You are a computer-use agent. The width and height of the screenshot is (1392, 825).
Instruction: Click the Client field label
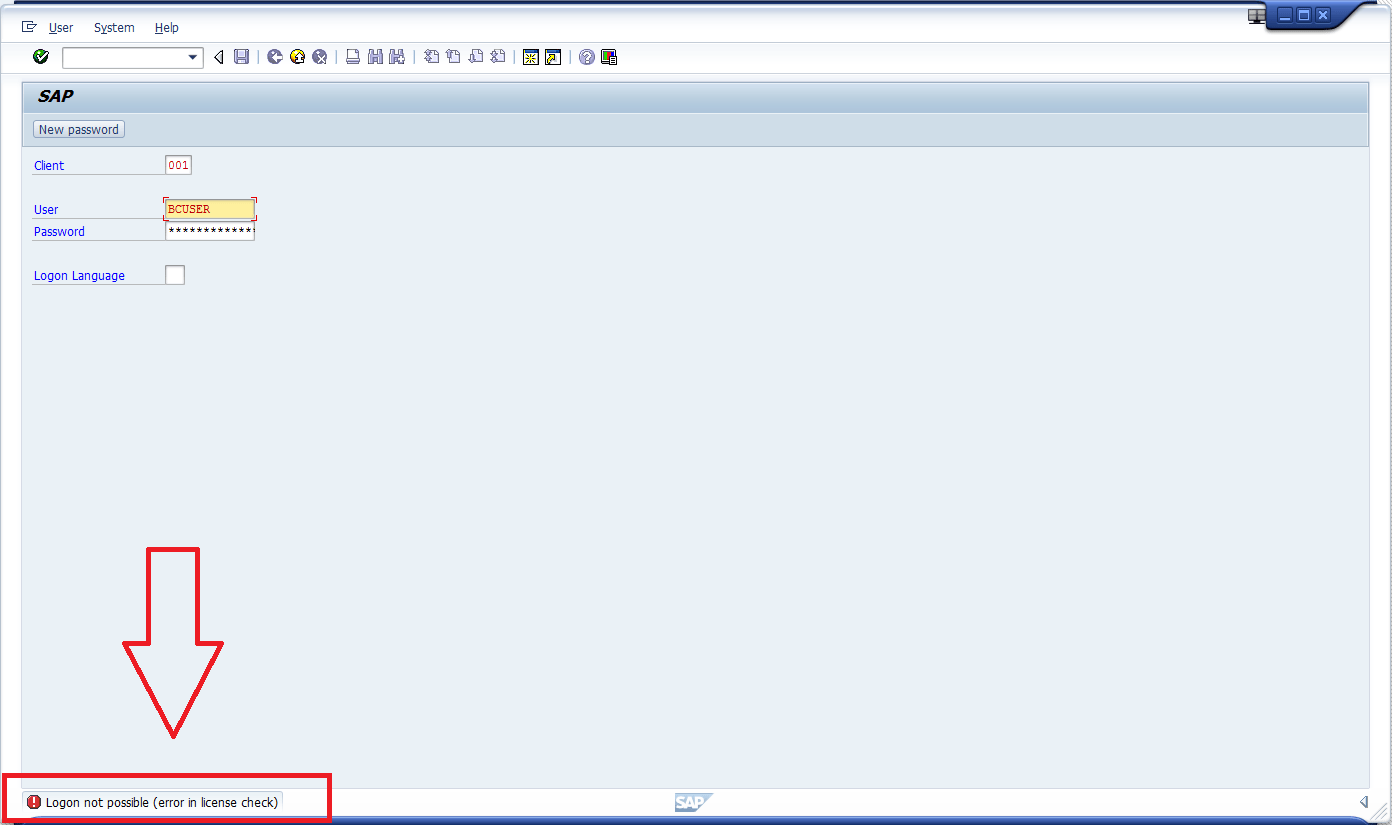coord(49,166)
